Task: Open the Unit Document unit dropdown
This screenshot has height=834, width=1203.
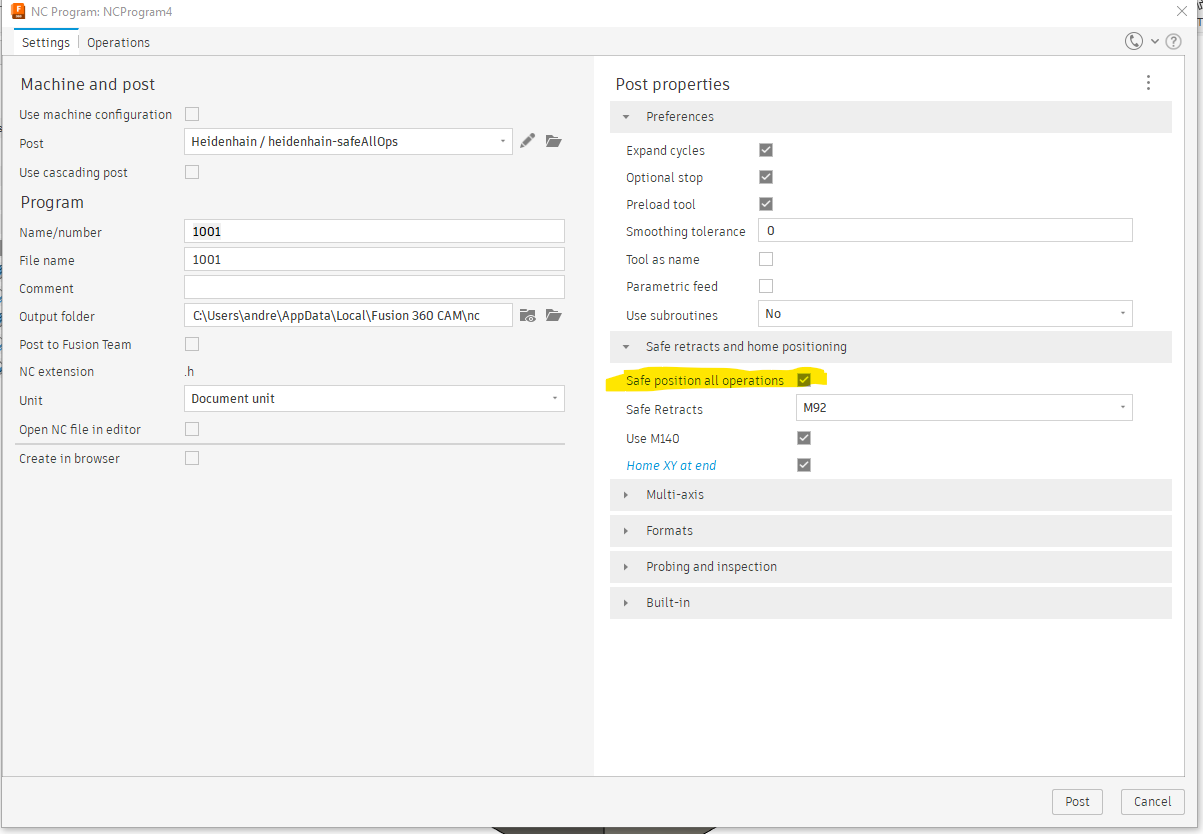Action: 375,398
